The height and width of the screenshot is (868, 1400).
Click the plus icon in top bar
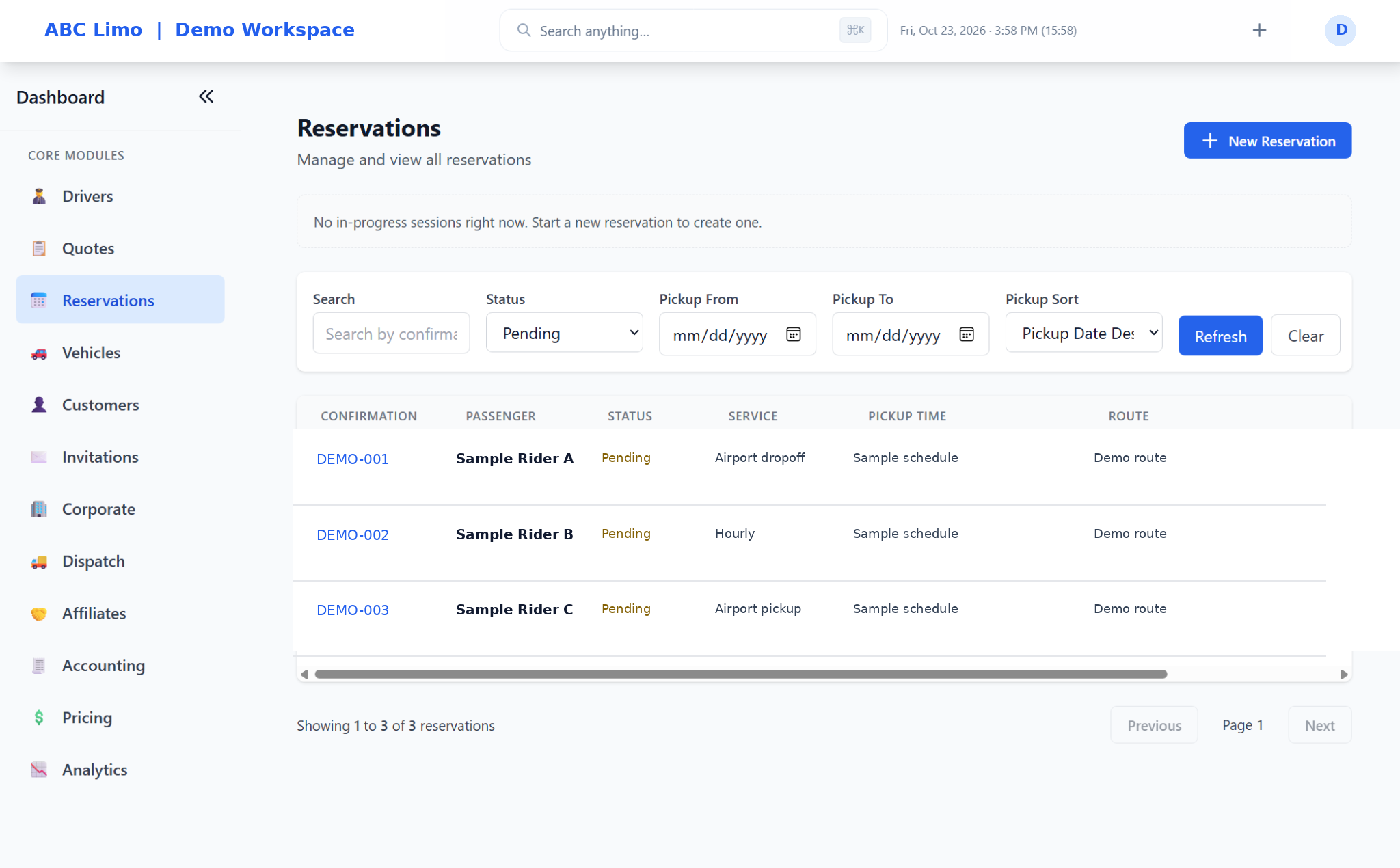[1259, 30]
